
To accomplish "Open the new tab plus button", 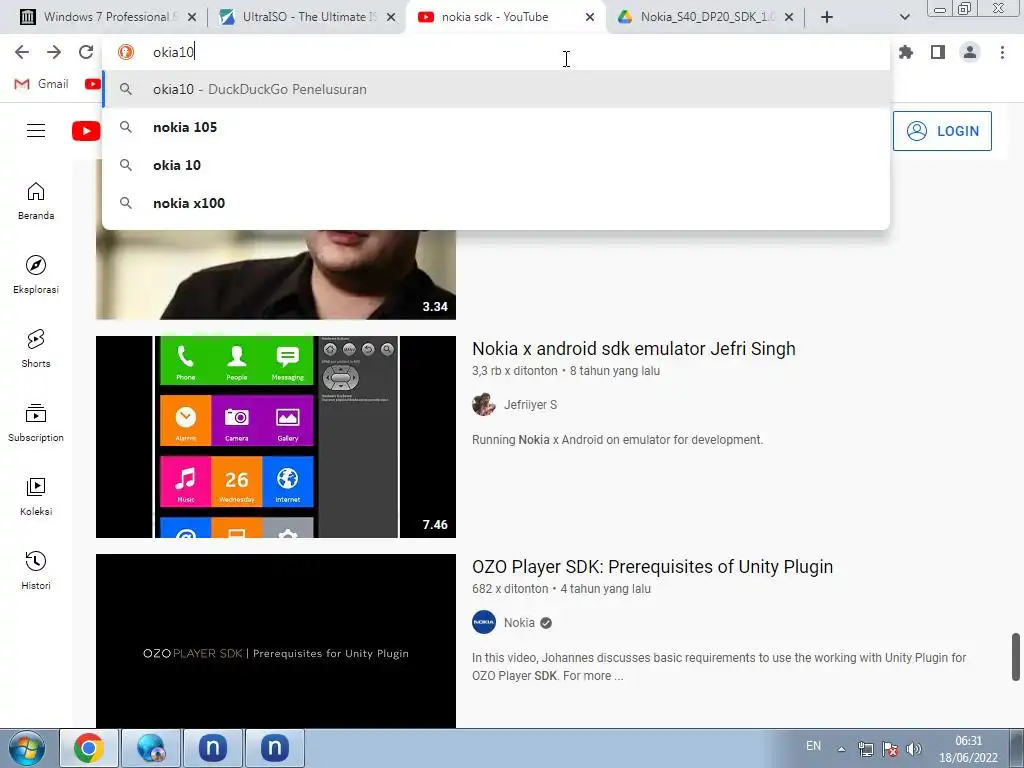I will 827,17.
